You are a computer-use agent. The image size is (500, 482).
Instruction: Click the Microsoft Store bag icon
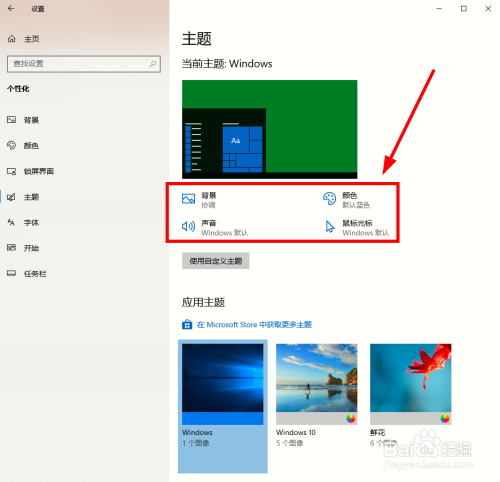[x=187, y=324]
